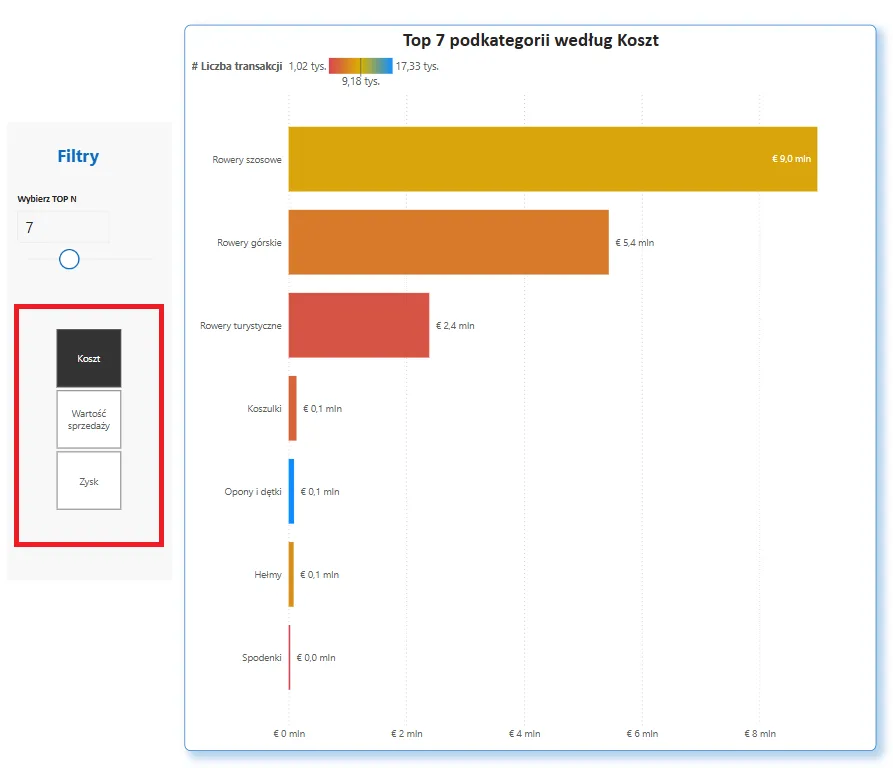Click the Wybierz TOP N slicer header
Image resolution: width=893 pixels, height=768 pixels.
click(47, 199)
